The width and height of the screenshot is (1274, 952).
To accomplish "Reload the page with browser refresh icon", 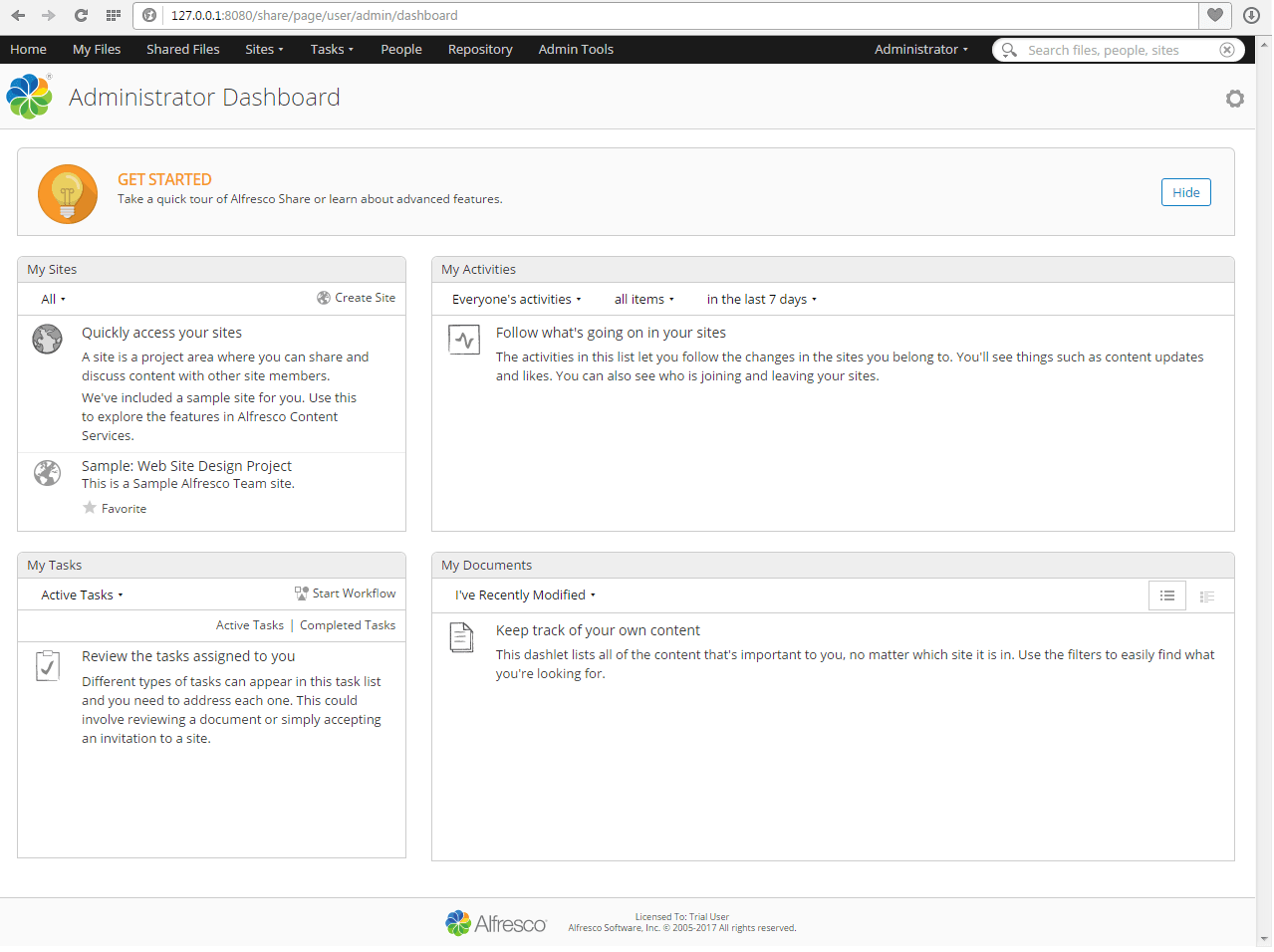I will tap(81, 15).
